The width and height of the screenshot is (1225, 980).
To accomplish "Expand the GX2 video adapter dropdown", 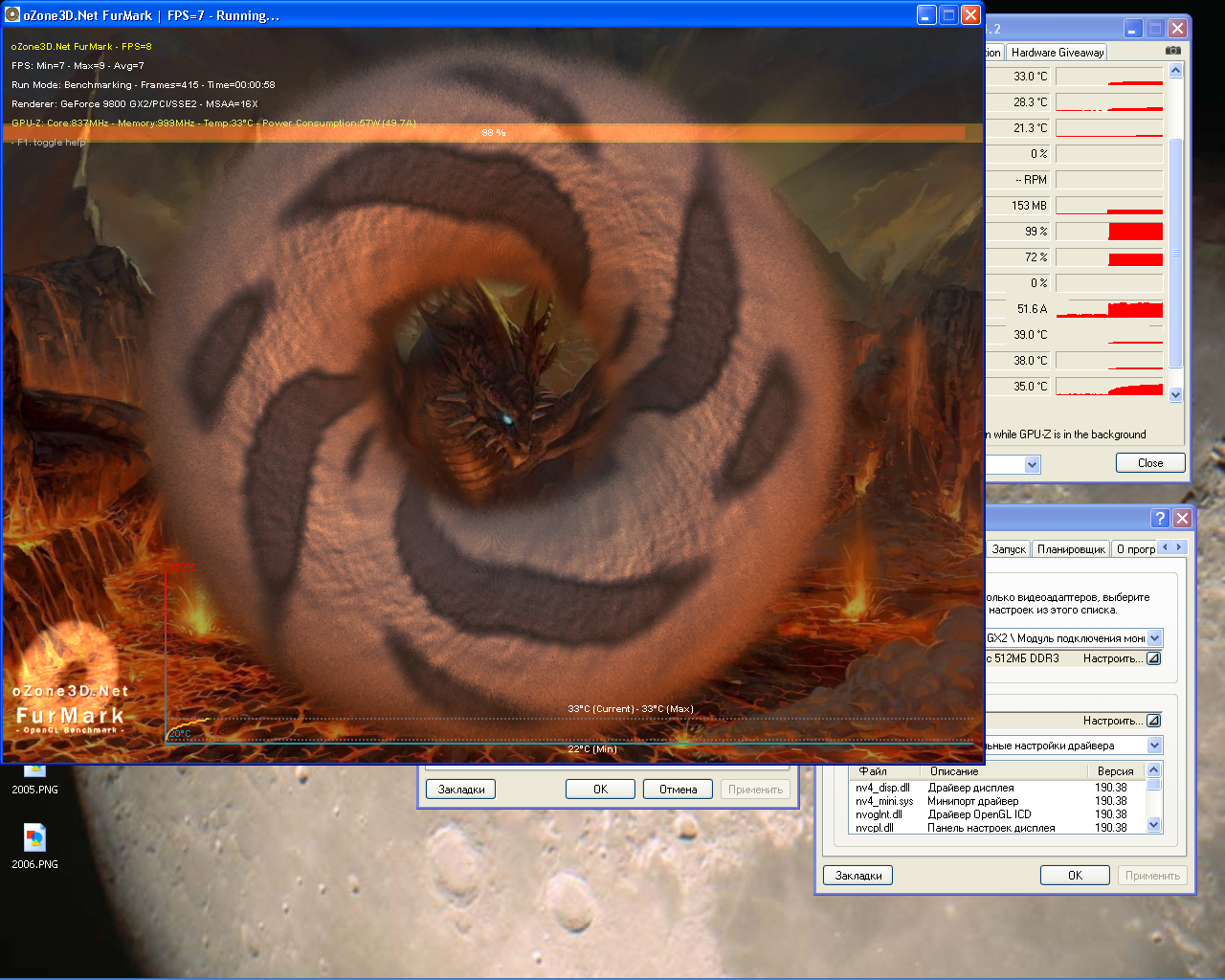I will 1154,638.
